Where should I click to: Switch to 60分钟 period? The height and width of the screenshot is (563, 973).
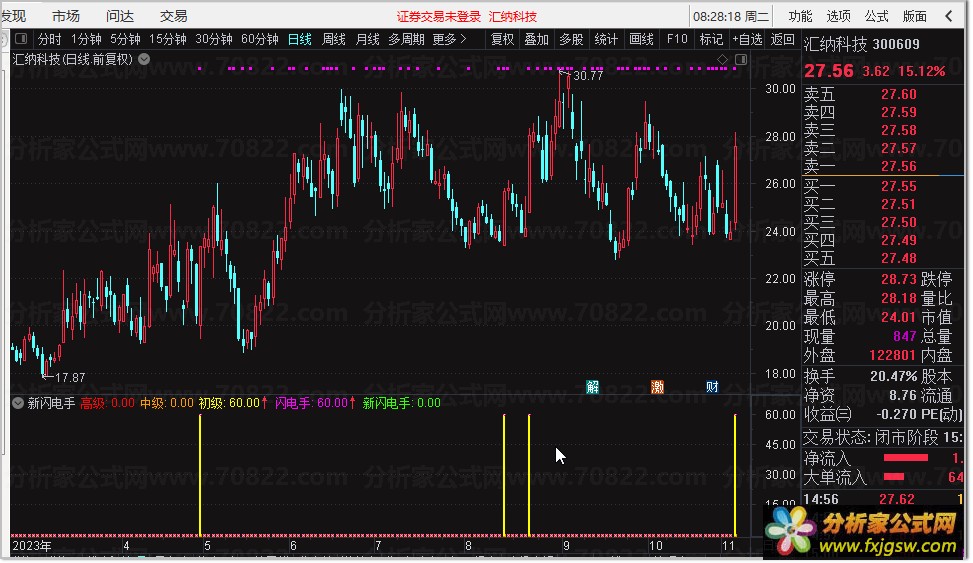click(x=259, y=40)
